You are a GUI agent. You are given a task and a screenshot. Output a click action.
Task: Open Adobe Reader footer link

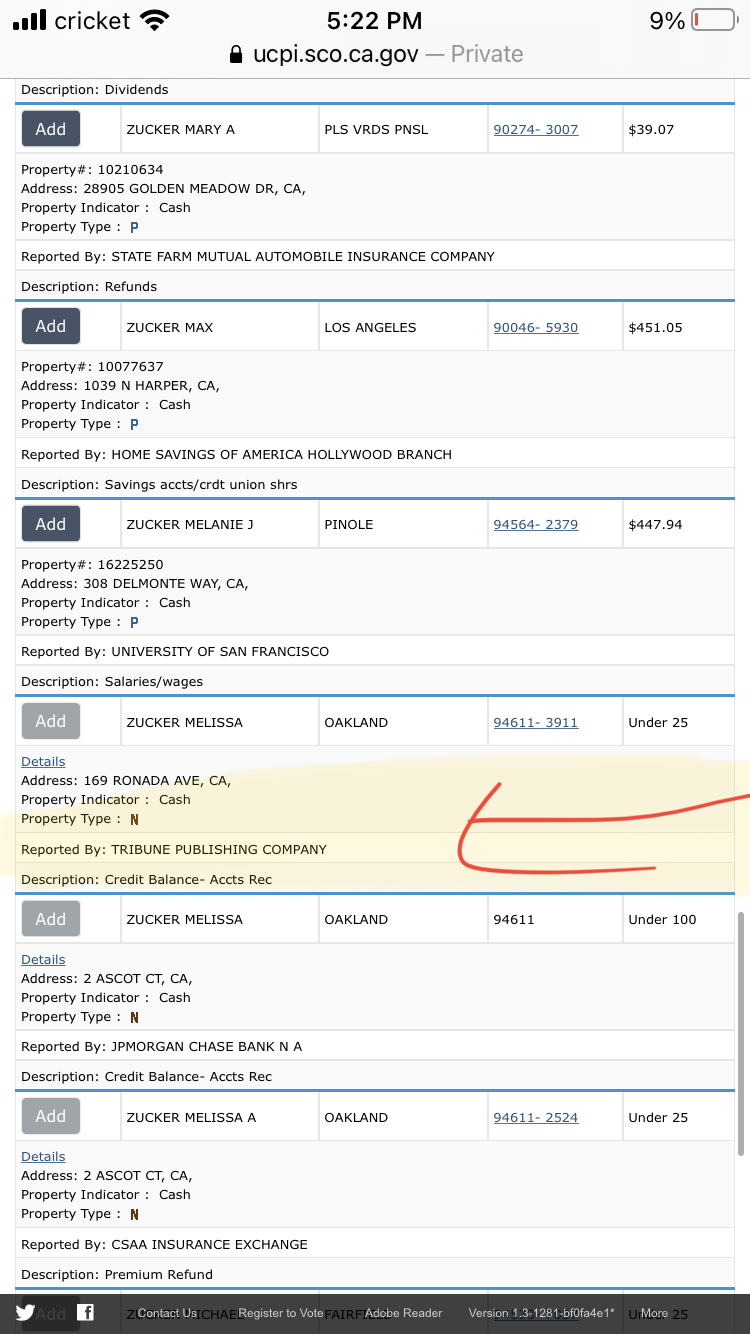pyautogui.click(x=403, y=1313)
